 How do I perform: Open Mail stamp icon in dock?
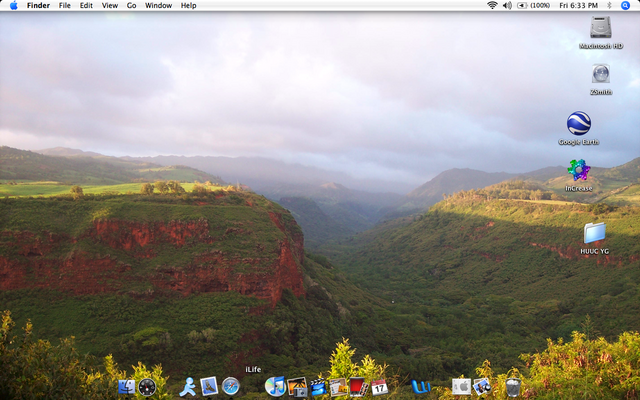point(209,386)
